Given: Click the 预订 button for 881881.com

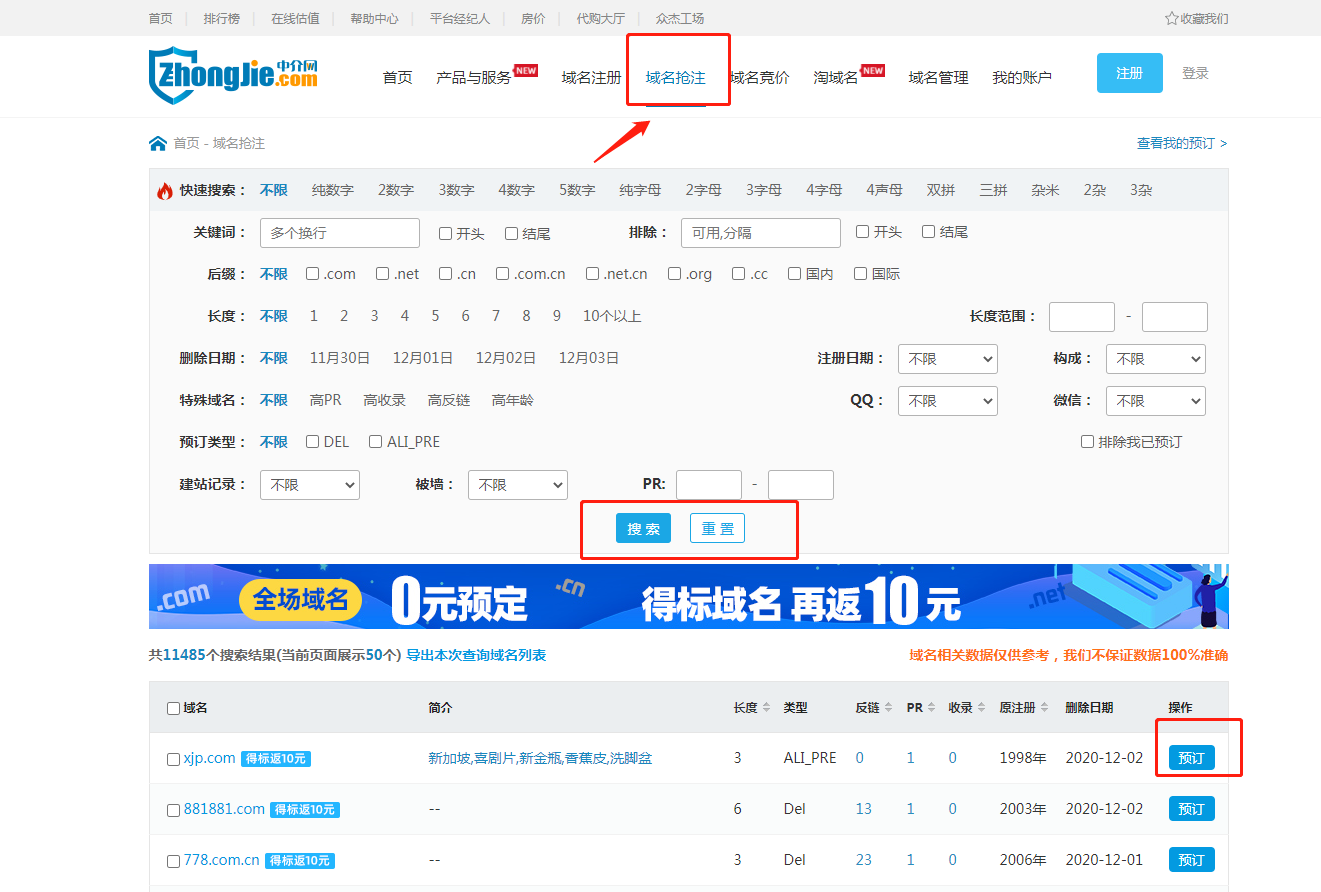Looking at the screenshot, I should pos(1191,809).
